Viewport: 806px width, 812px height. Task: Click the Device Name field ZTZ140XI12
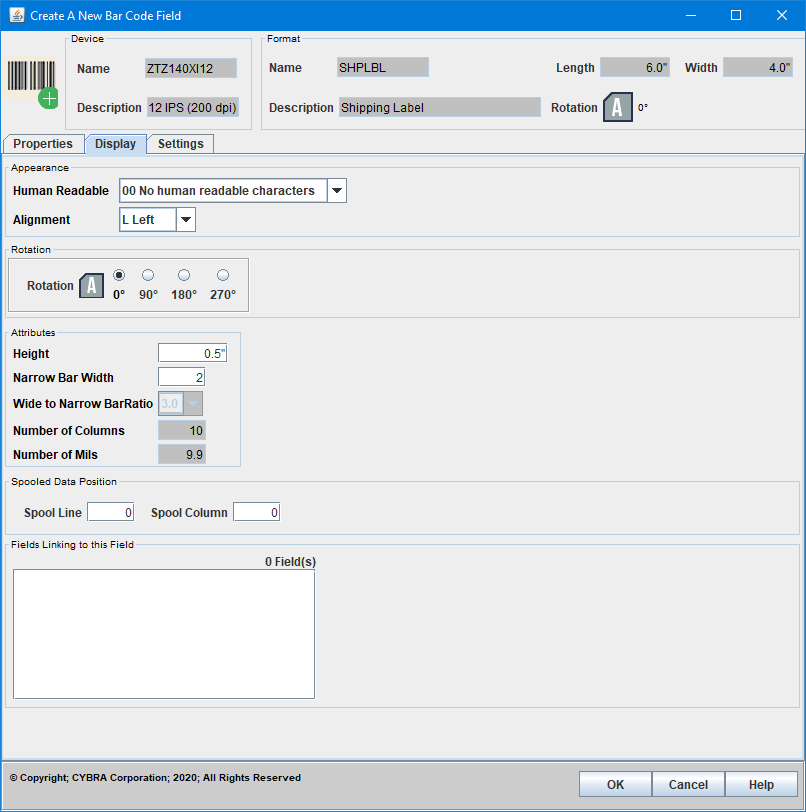[x=191, y=68]
